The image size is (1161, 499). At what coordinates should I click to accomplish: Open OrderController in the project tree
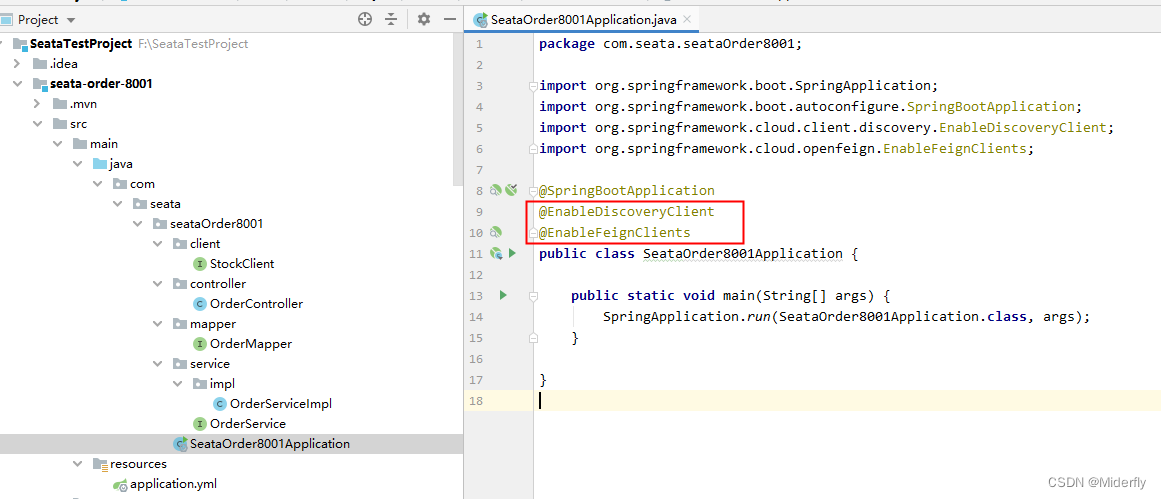[256, 304]
